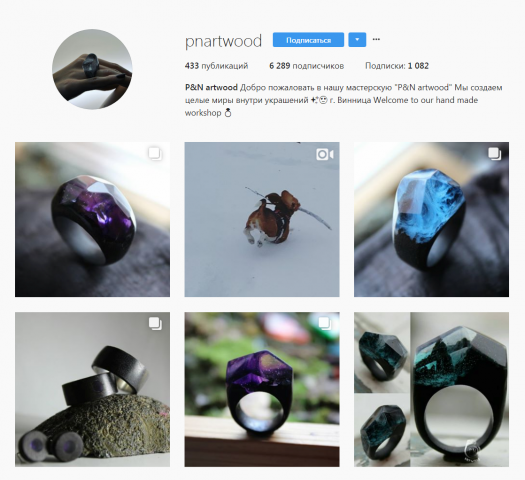Screen dimensions: 525x480
Task: Open the teal forest ring collage post
Action: point(432,389)
